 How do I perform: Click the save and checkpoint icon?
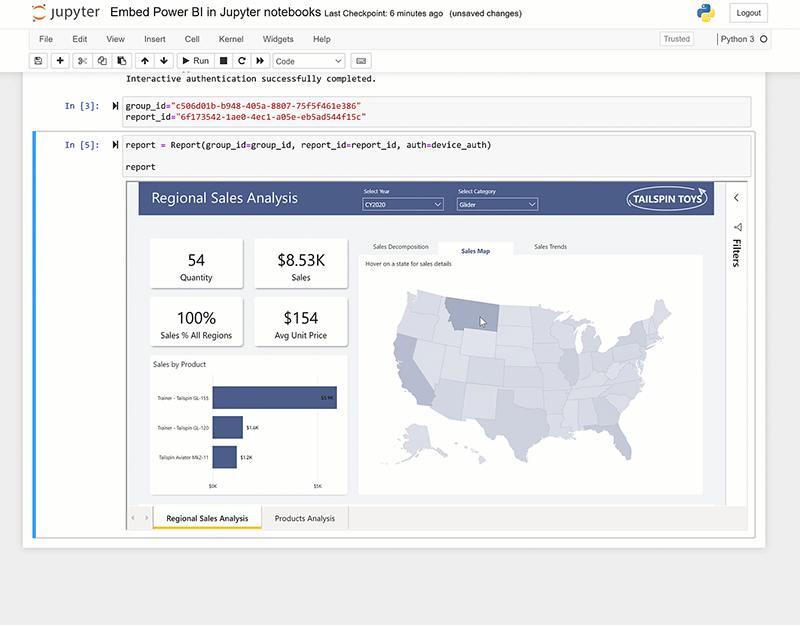pos(38,61)
